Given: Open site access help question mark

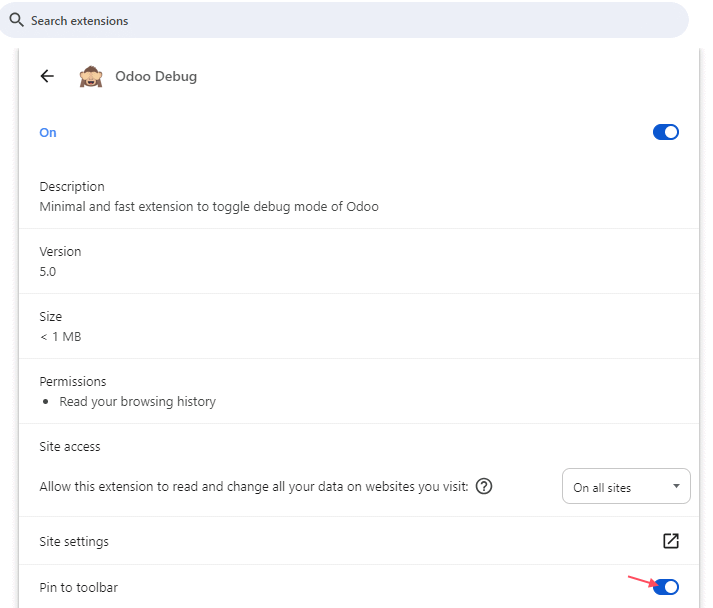Looking at the screenshot, I should coord(484,486).
